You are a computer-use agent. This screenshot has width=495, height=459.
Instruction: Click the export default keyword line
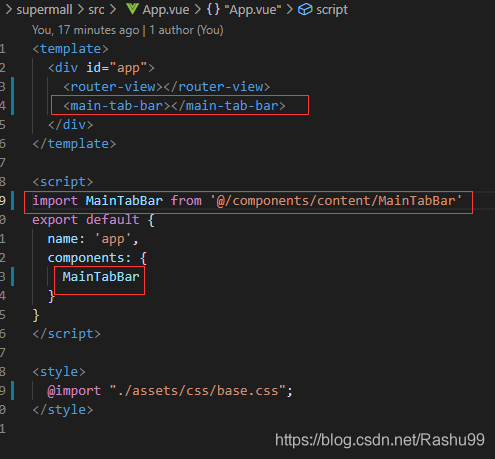(x=86, y=220)
